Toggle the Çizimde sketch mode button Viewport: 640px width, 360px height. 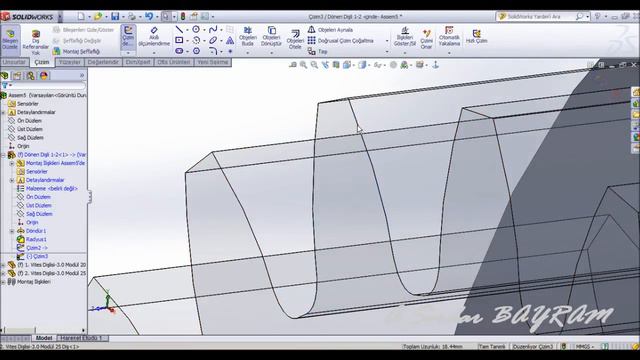(128, 37)
